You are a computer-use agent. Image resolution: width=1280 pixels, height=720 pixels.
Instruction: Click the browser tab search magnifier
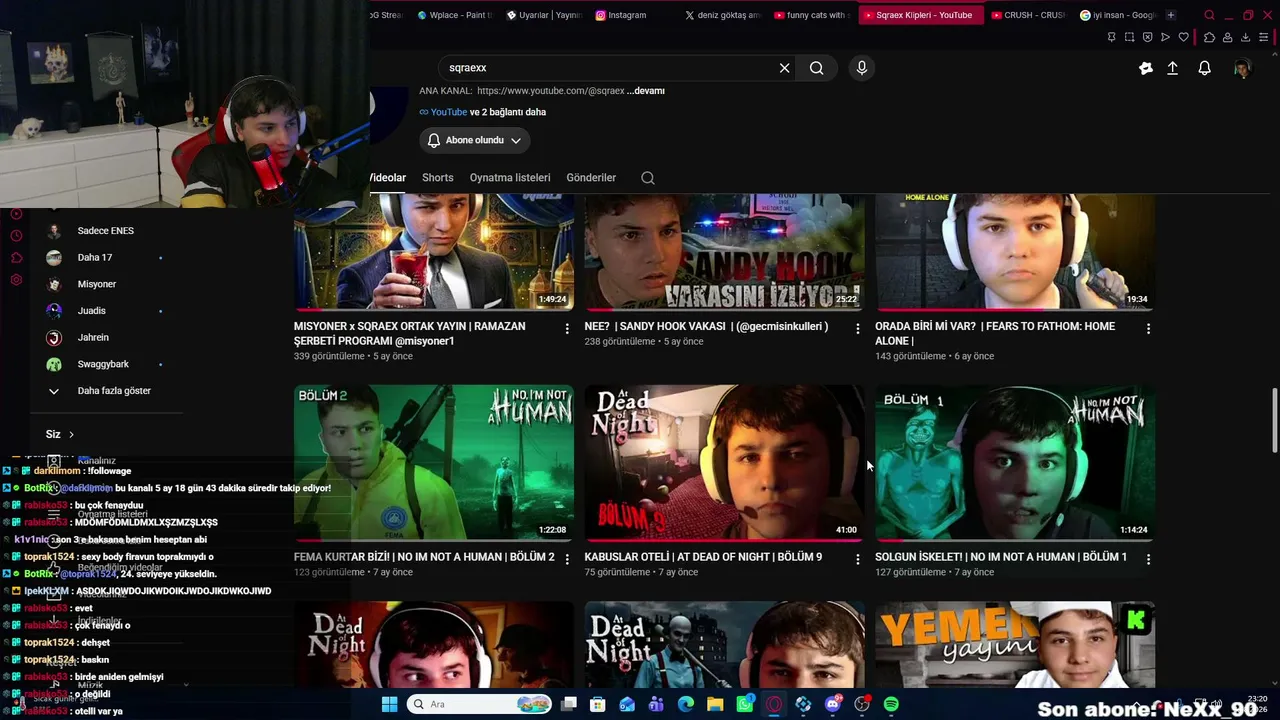pos(1209,15)
